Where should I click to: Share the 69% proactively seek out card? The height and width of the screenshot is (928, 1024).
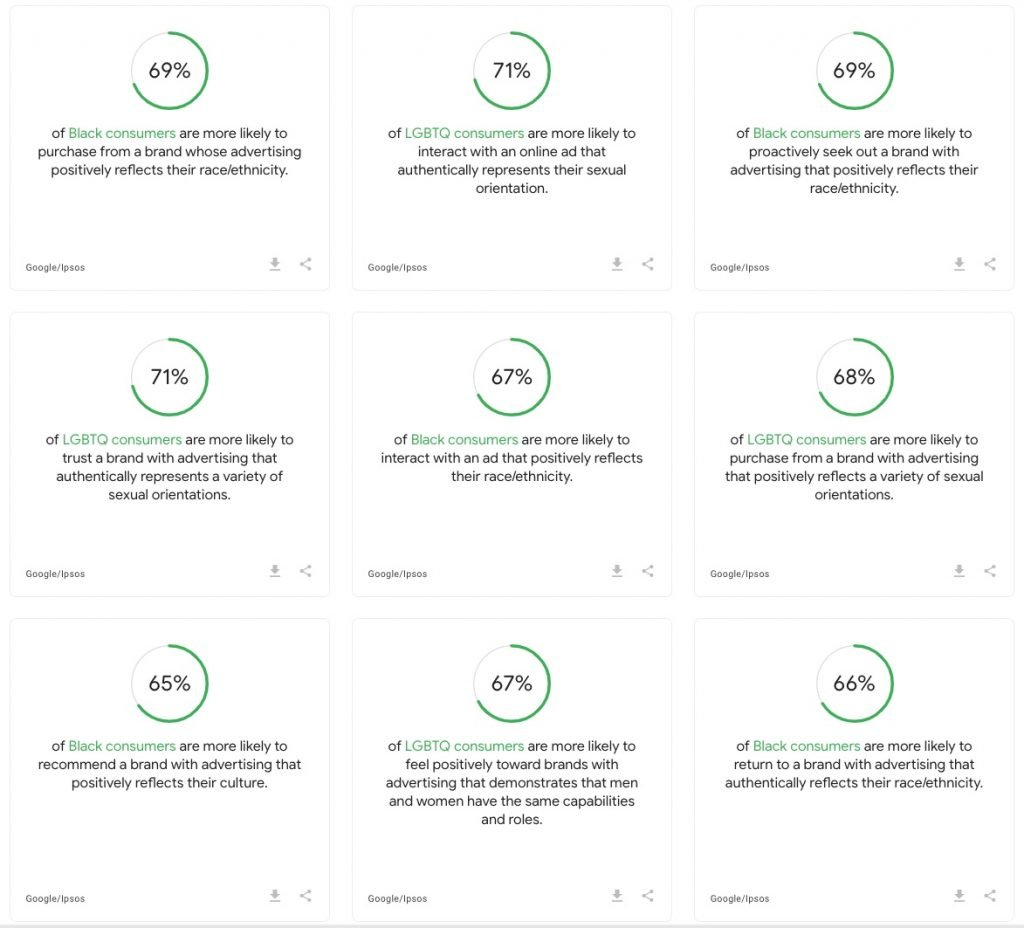click(990, 264)
